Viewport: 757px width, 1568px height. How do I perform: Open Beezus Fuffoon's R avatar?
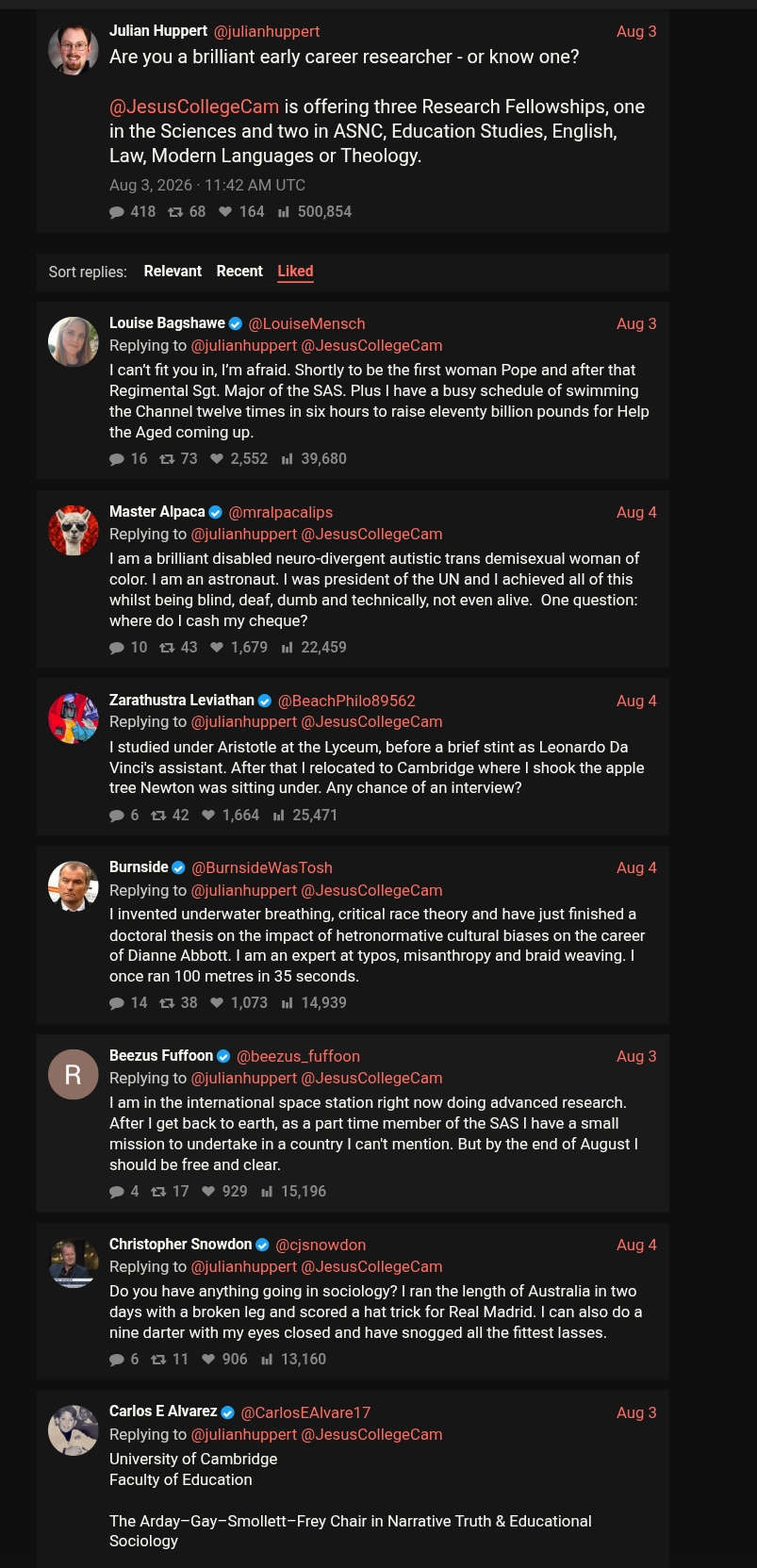(74, 1075)
